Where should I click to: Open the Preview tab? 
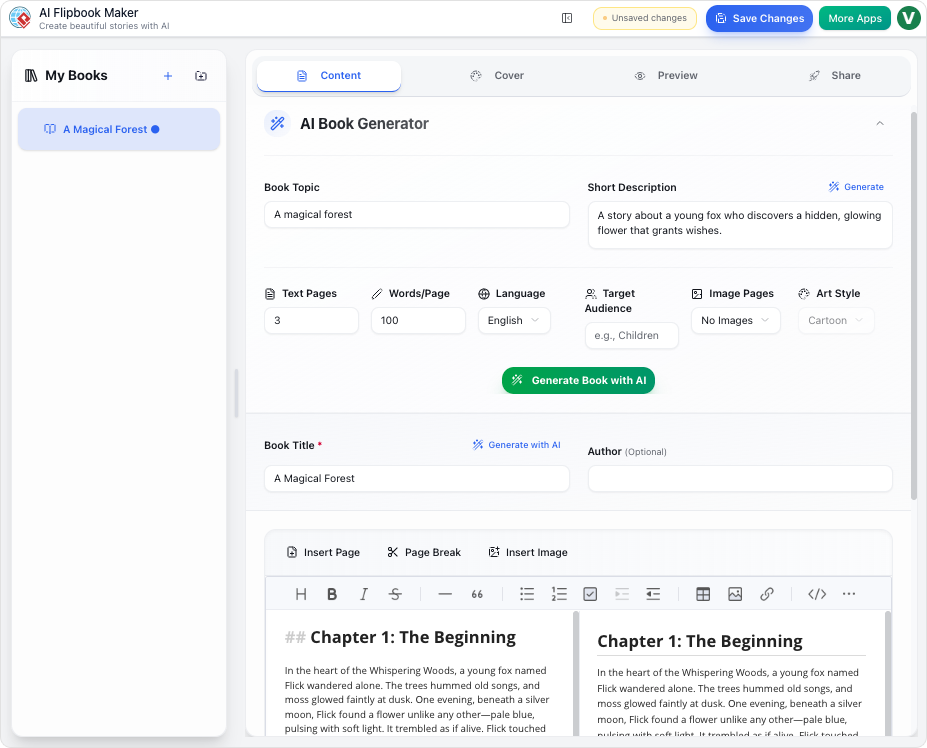[665, 75]
